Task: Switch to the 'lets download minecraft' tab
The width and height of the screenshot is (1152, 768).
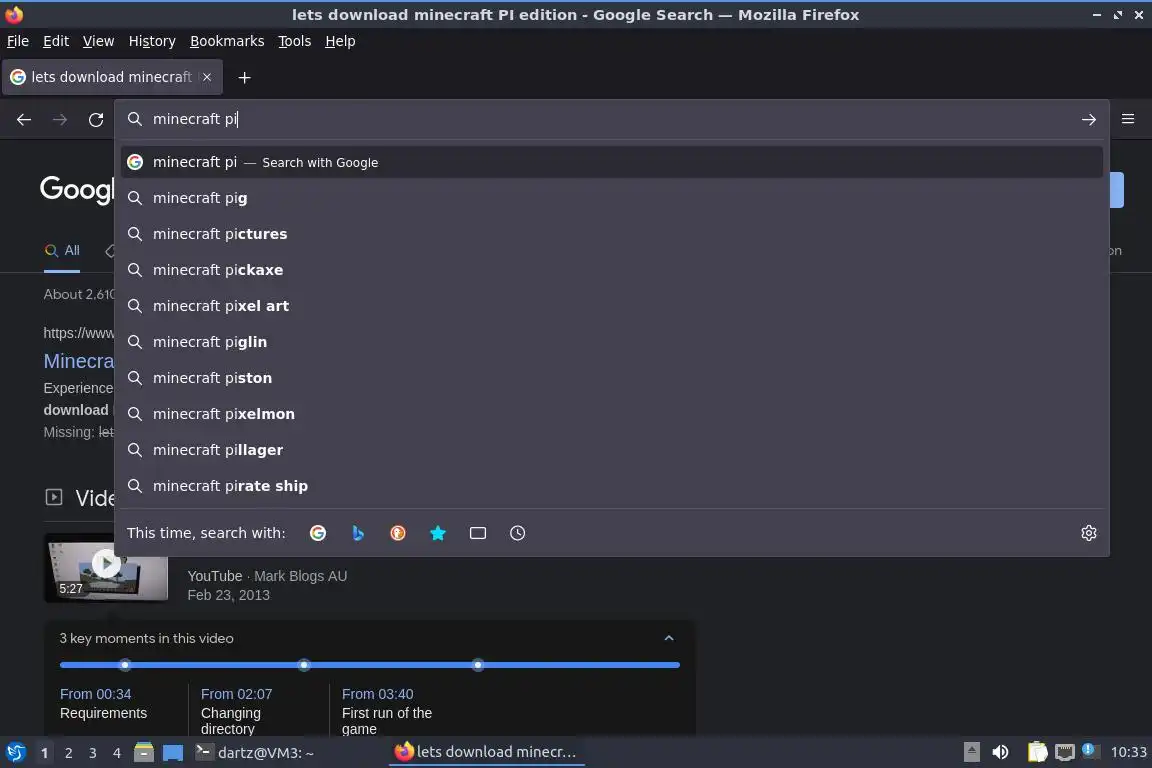Action: (x=112, y=76)
